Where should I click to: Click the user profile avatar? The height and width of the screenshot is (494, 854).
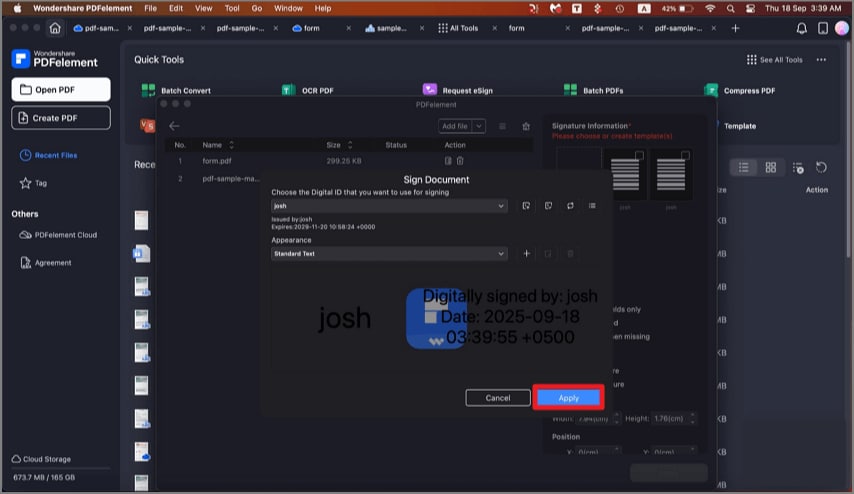(841, 28)
